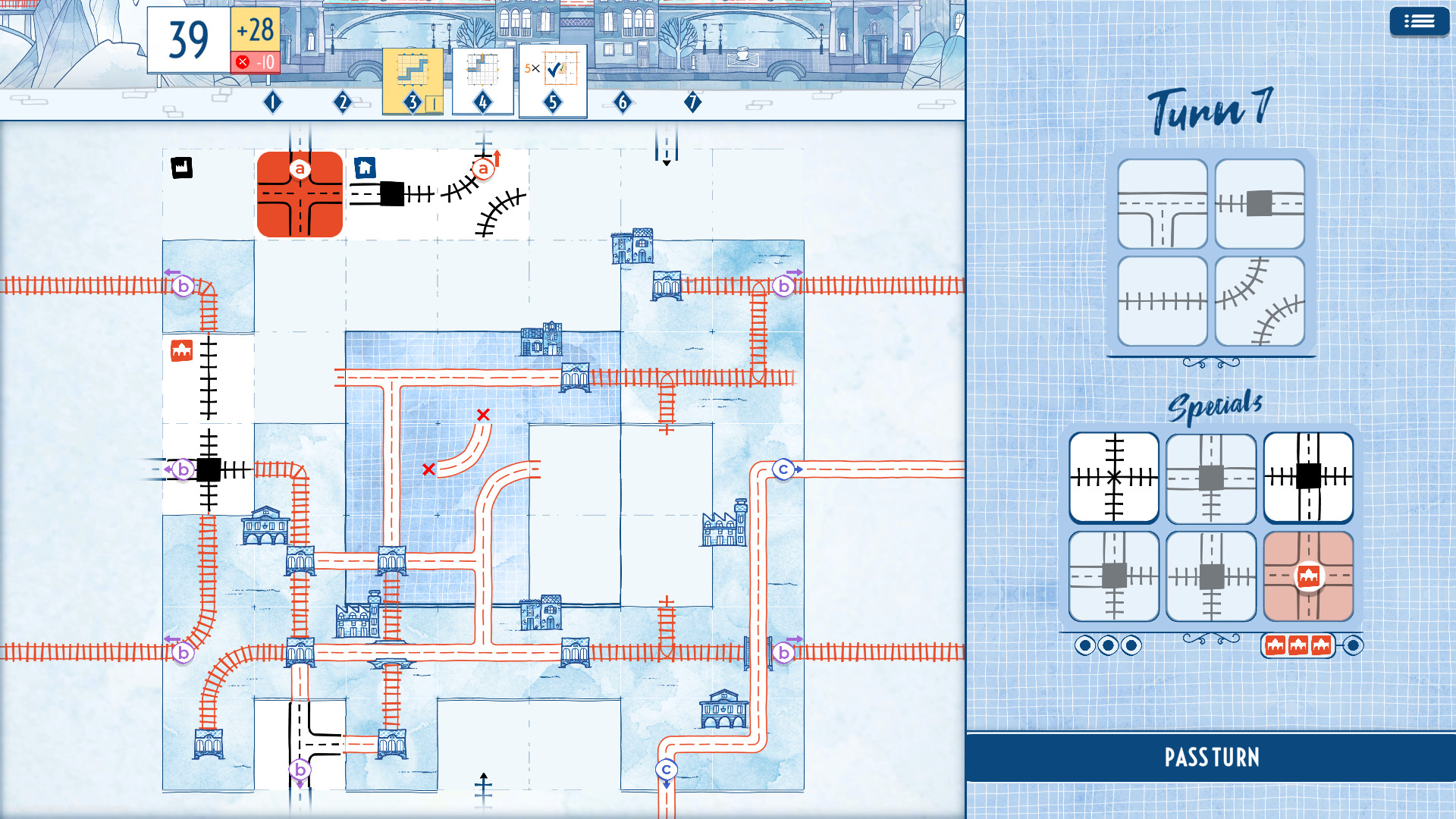Select the station road die
This screenshot has width=1456, height=819.
pyautogui.click(x=1259, y=205)
